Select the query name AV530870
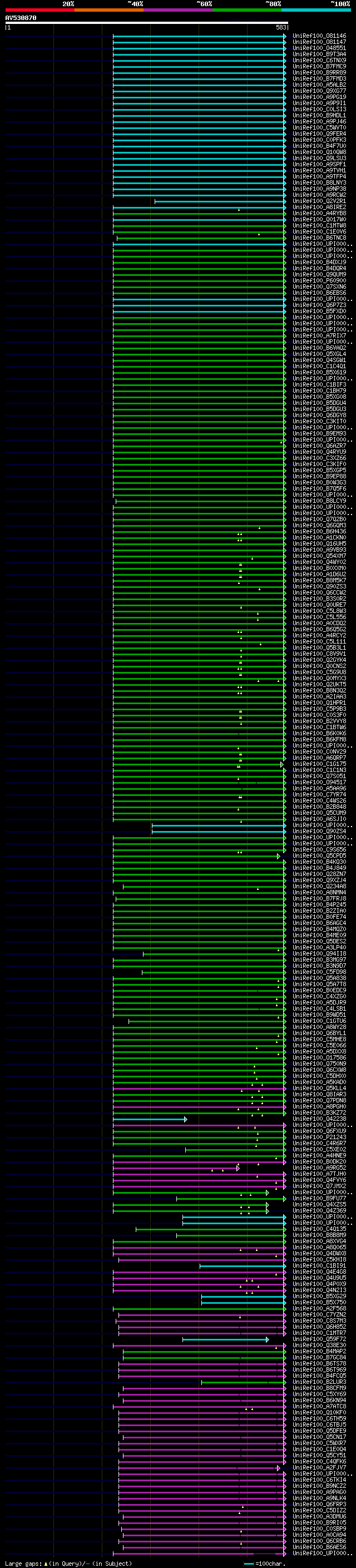 click(21, 18)
